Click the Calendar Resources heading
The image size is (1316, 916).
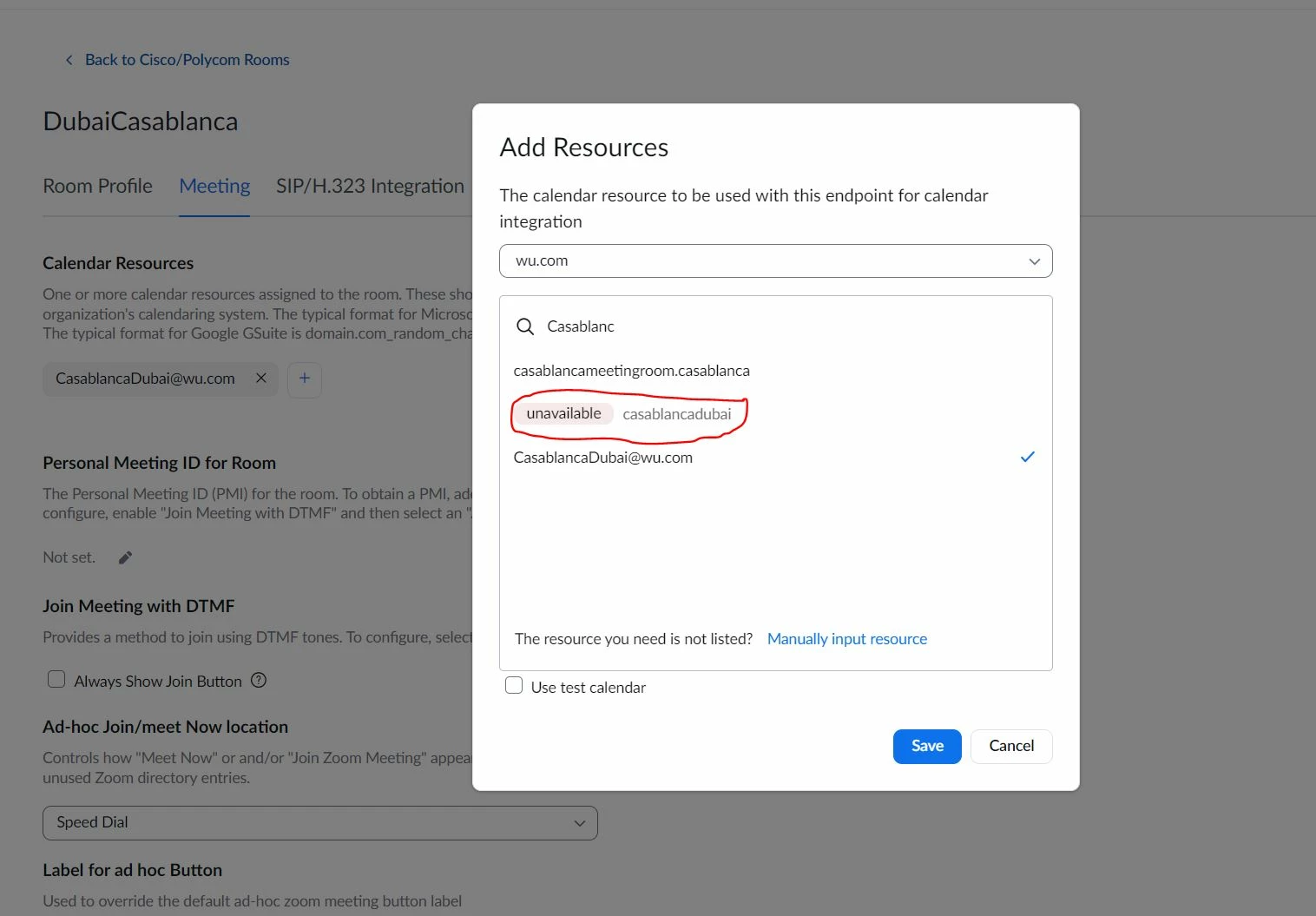118,263
